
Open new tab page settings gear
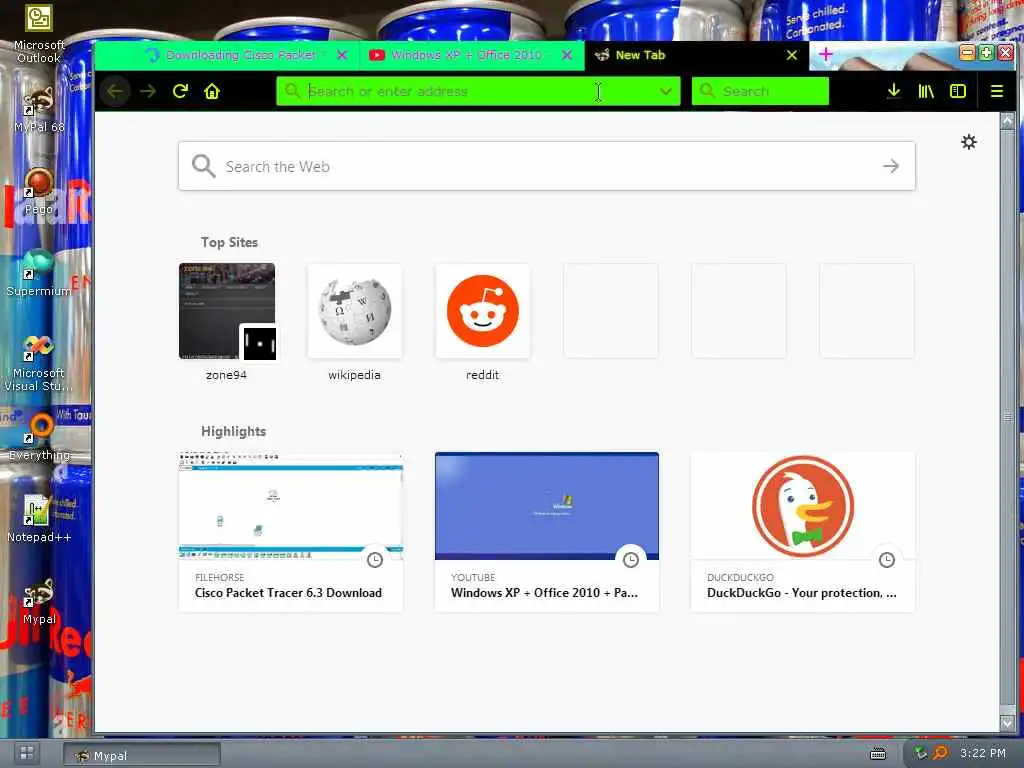(x=968, y=142)
